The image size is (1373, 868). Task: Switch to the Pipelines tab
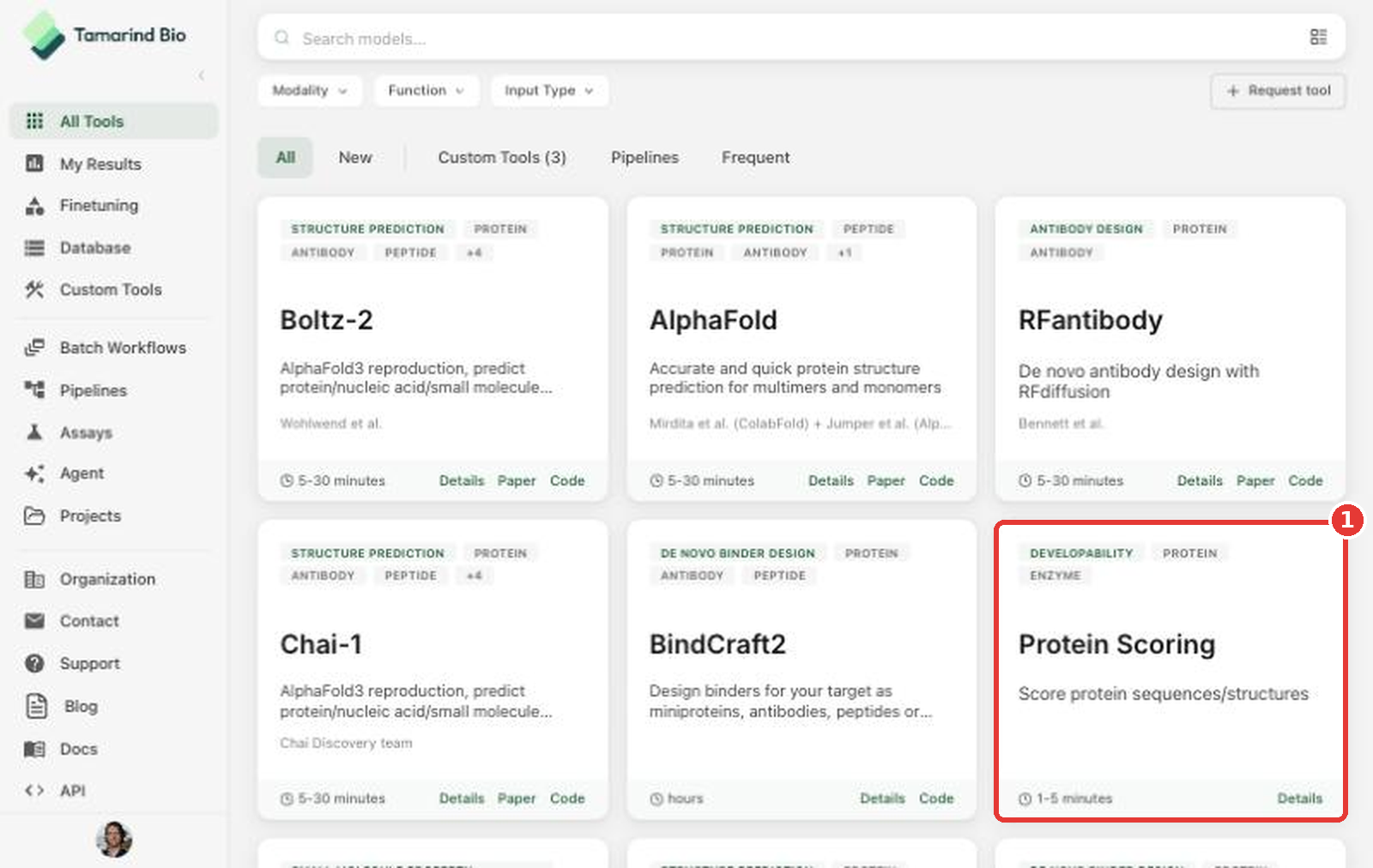[644, 158]
